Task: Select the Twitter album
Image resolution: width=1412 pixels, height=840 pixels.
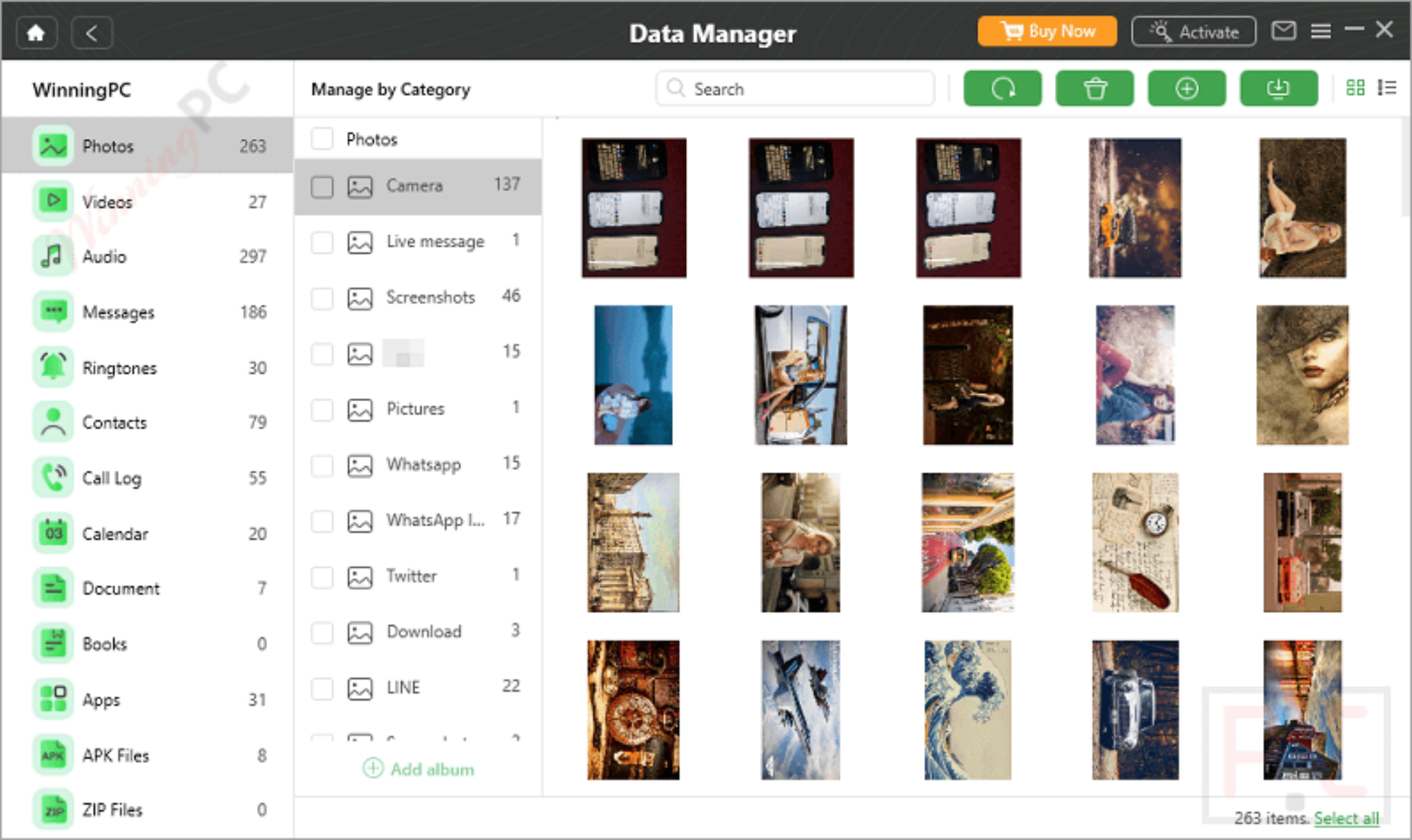Action: click(418, 576)
